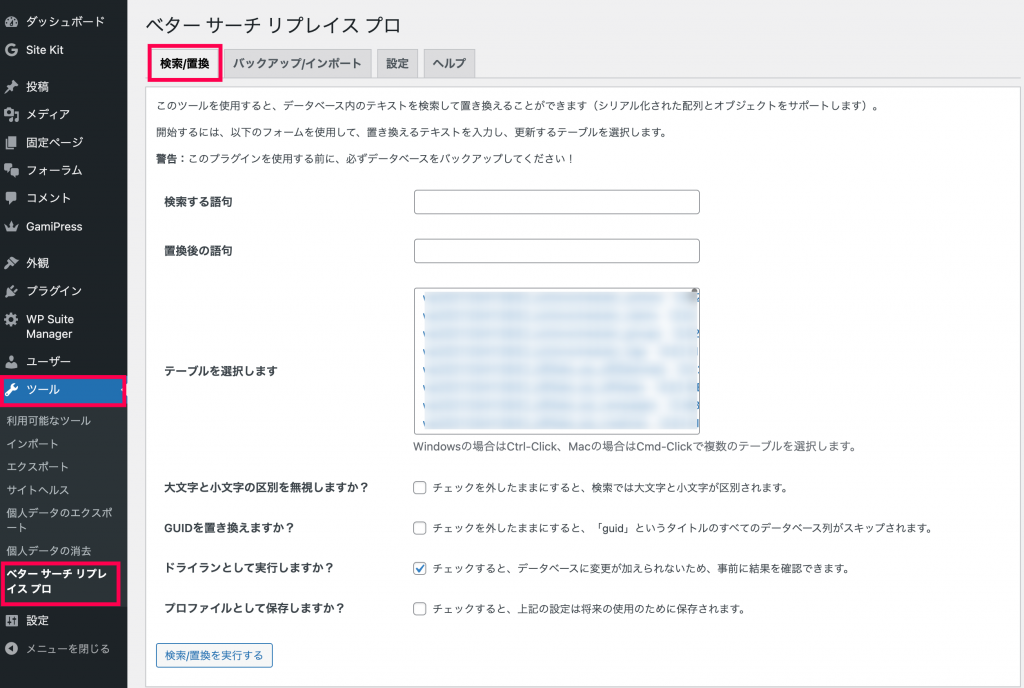Switch to the 設定 tab
Screen dimensions: 1024x688
pos(397,63)
